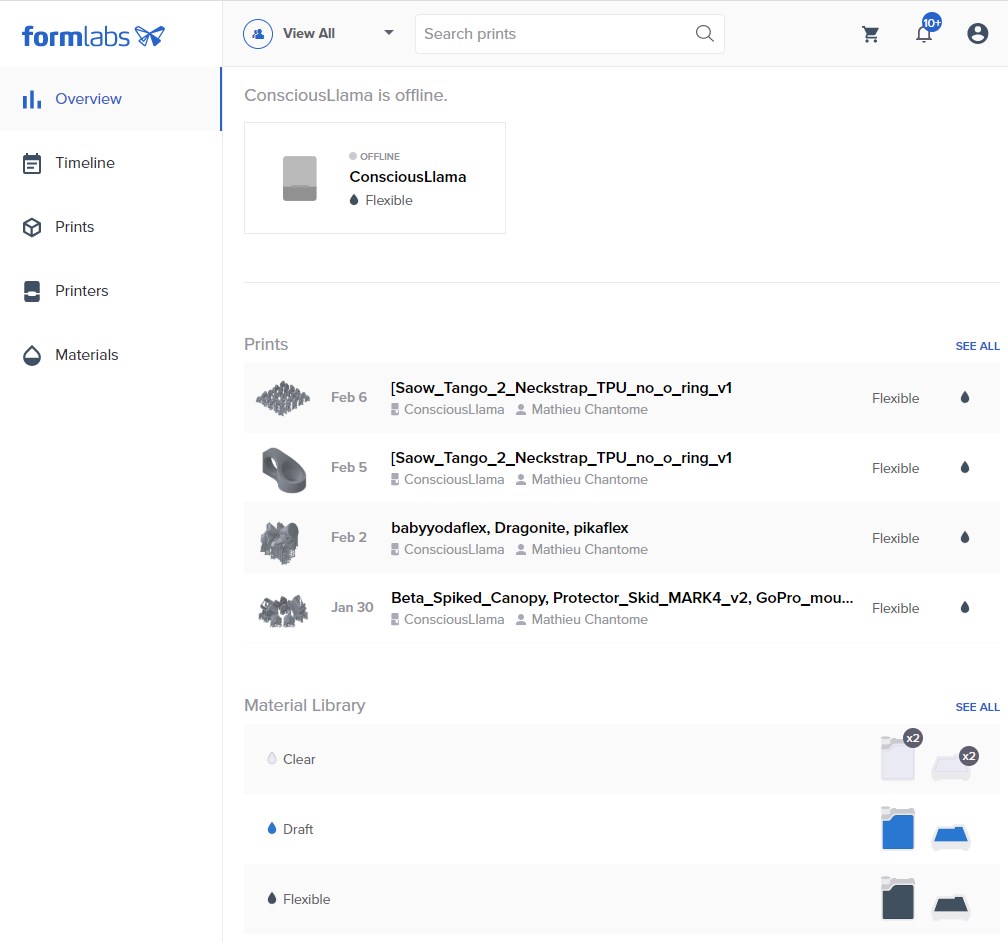Image resolution: width=1008 pixels, height=942 pixels.
Task: Open the shopping cart
Action: click(870, 34)
